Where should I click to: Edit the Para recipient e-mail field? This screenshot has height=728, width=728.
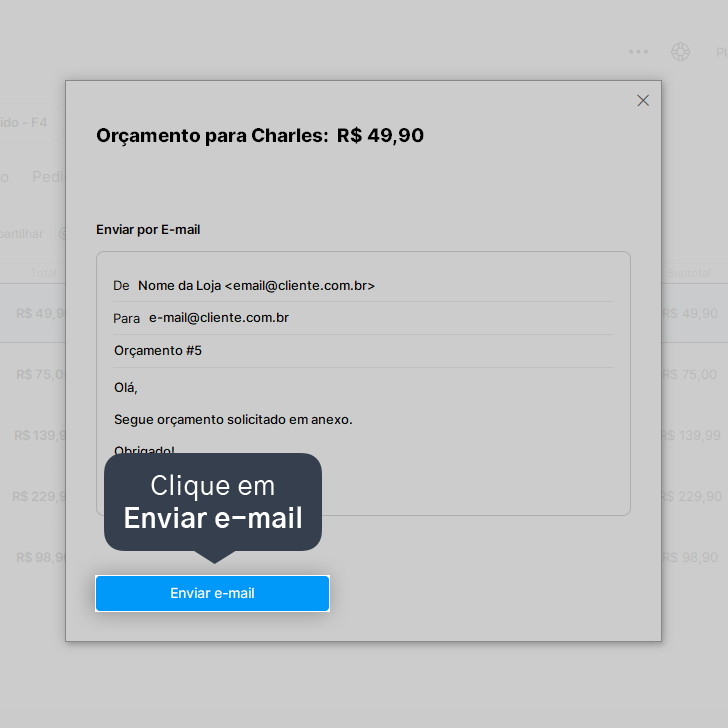click(364, 318)
